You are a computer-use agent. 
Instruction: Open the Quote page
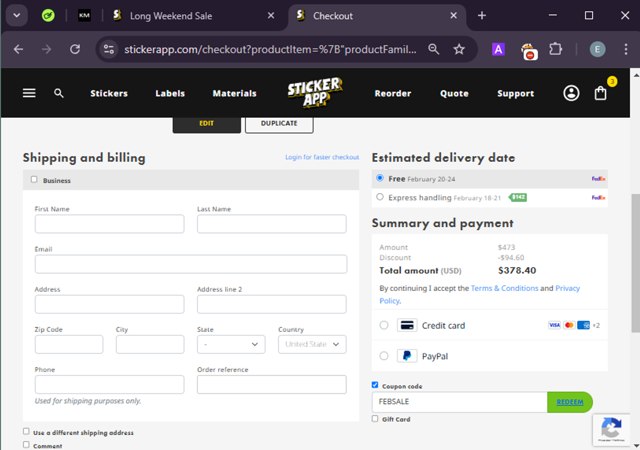(x=454, y=94)
